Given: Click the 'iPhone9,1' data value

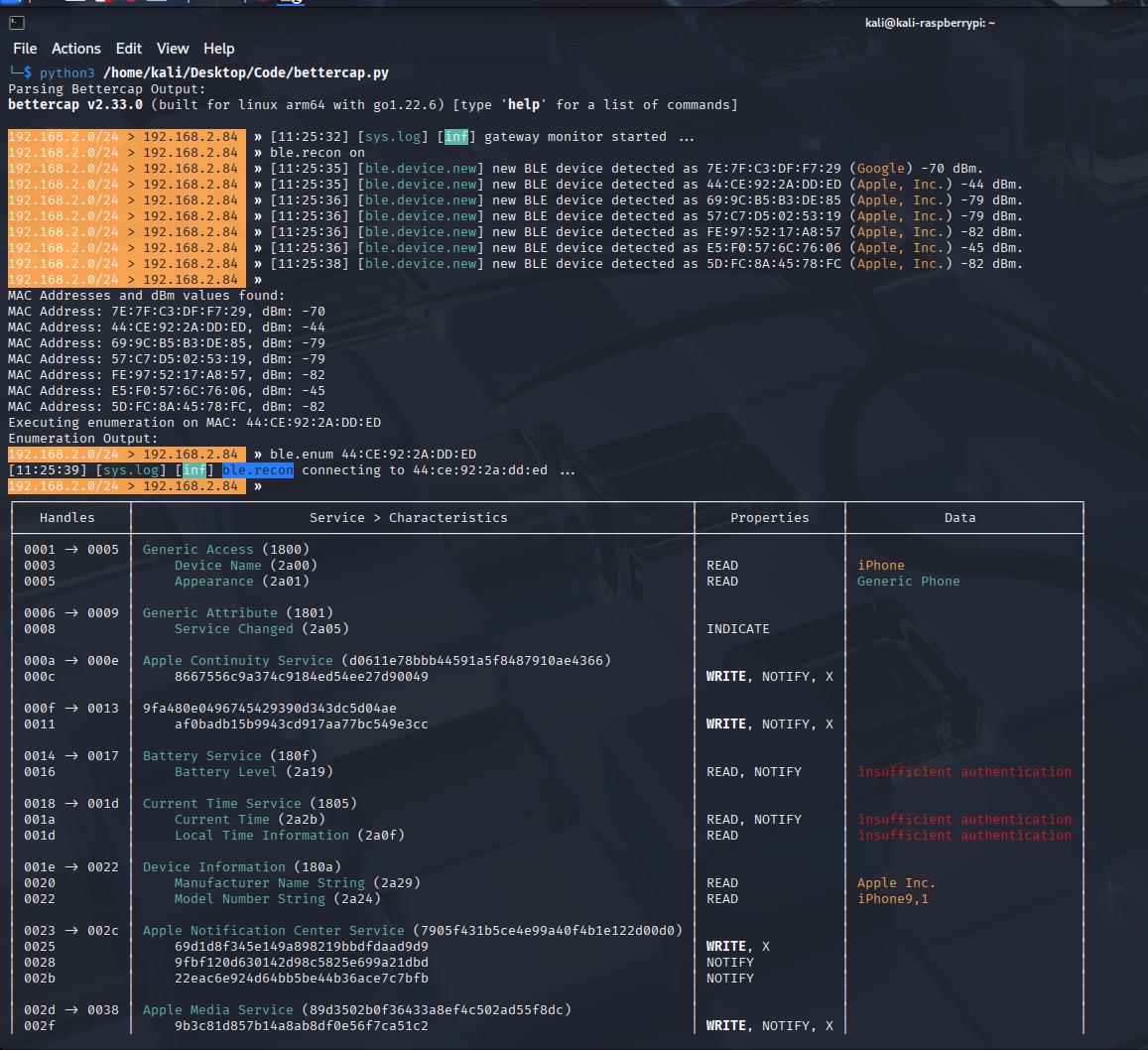Looking at the screenshot, I should [893, 898].
